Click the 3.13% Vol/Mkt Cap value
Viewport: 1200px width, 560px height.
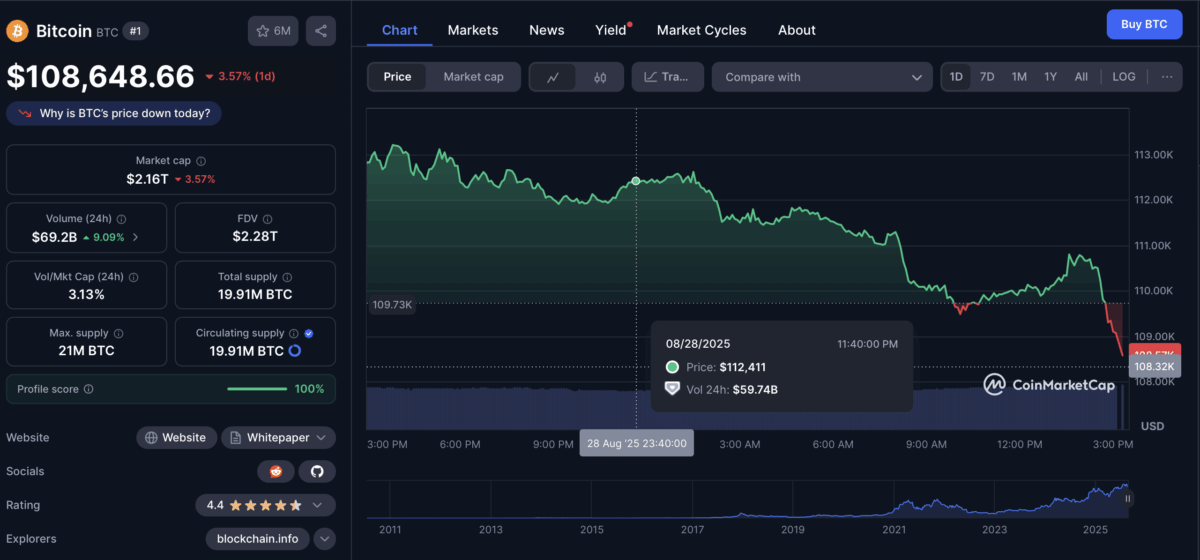tap(87, 294)
